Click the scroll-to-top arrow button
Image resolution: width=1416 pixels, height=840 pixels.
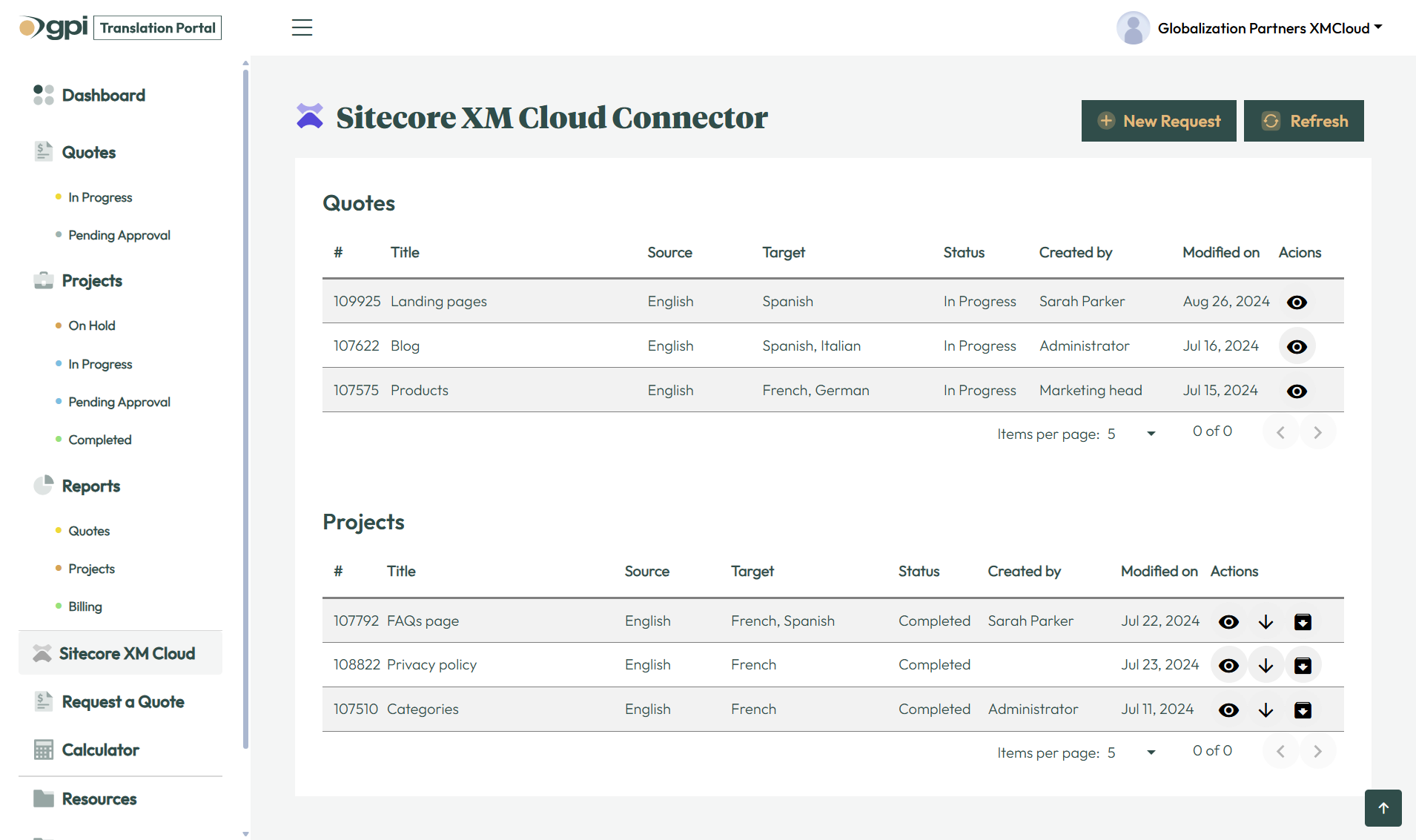tap(1383, 807)
